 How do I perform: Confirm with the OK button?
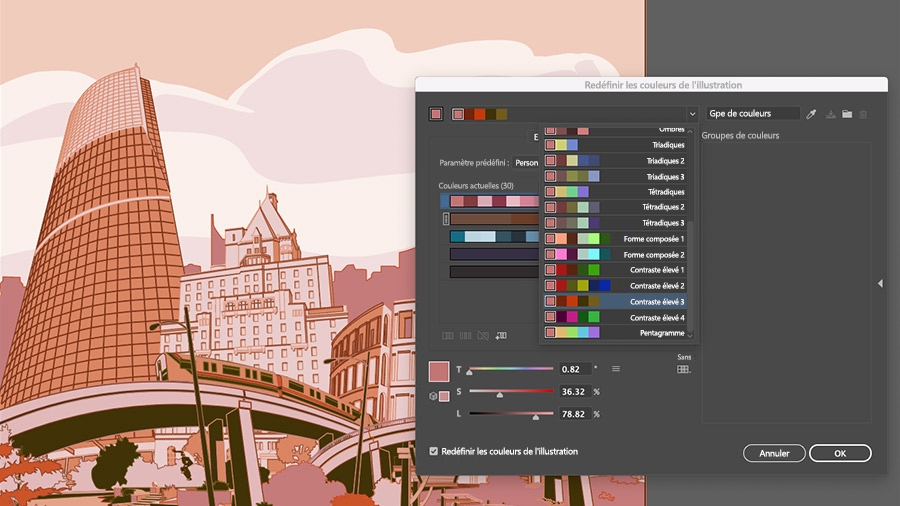pyautogui.click(x=840, y=453)
